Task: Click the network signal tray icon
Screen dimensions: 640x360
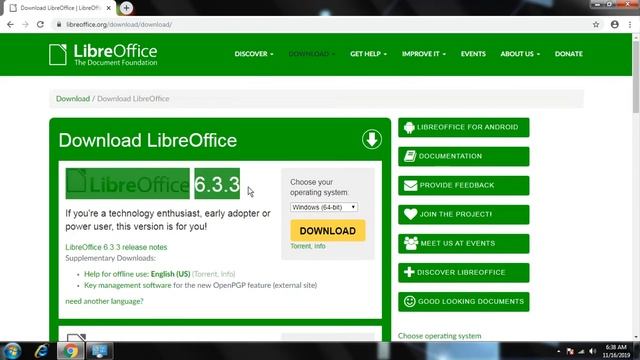Action: tap(581, 351)
